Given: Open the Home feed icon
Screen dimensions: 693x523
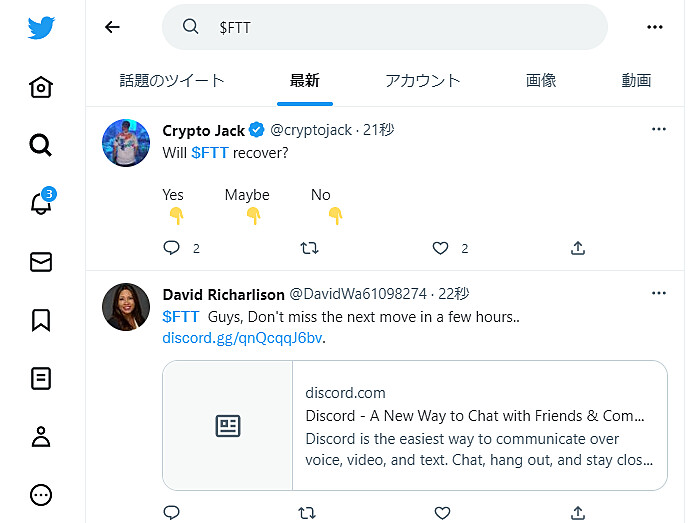Looking at the screenshot, I should pyautogui.click(x=41, y=87).
